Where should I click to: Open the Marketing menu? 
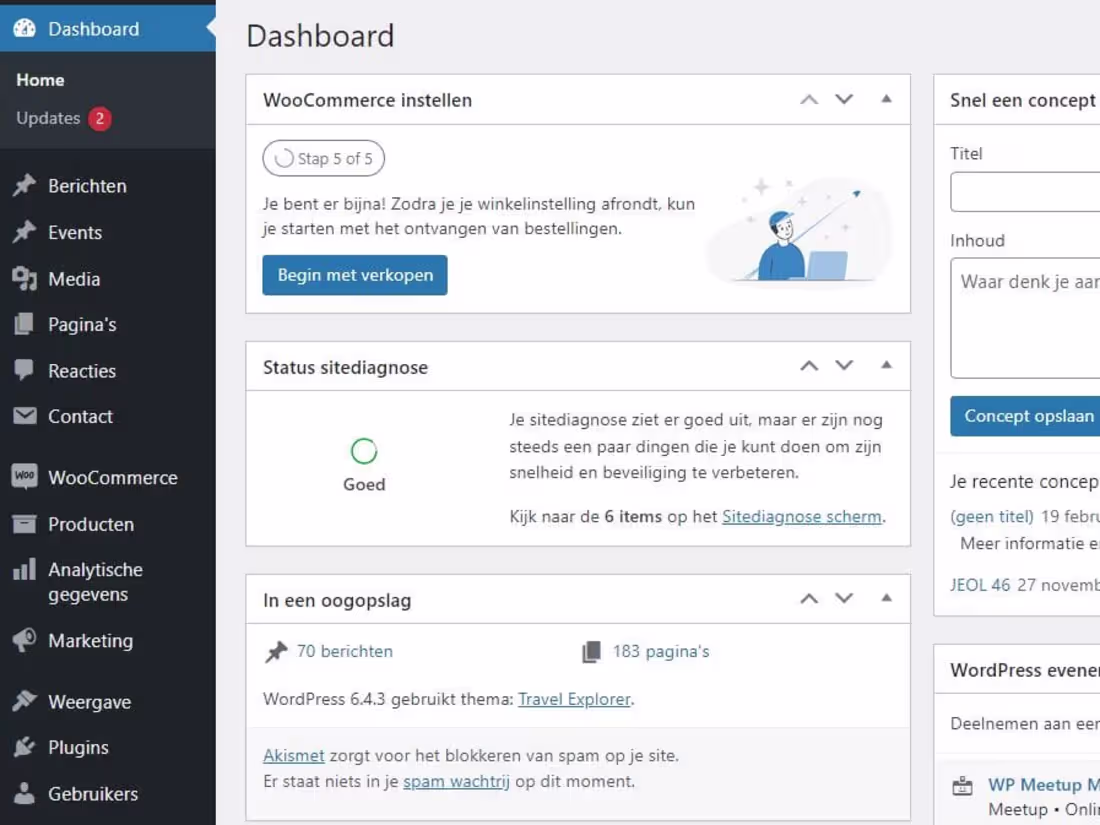point(107,640)
